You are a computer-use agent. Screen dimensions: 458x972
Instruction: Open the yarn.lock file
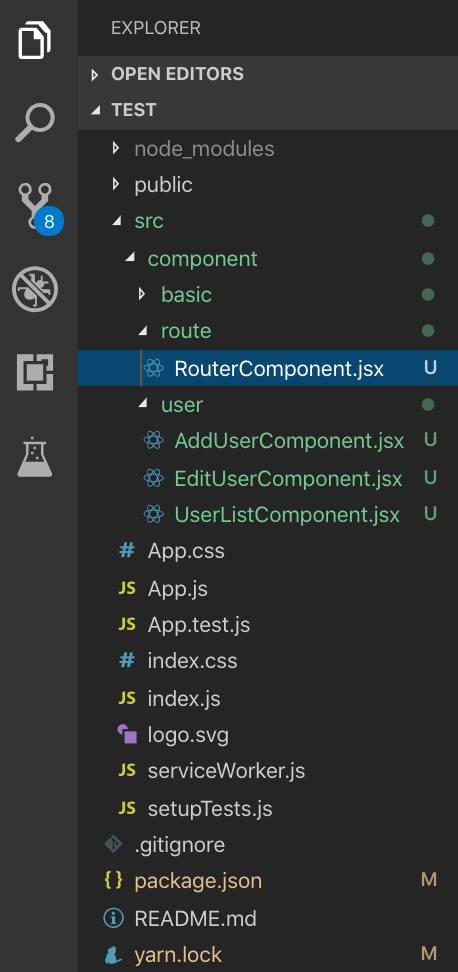click(268, 955)
